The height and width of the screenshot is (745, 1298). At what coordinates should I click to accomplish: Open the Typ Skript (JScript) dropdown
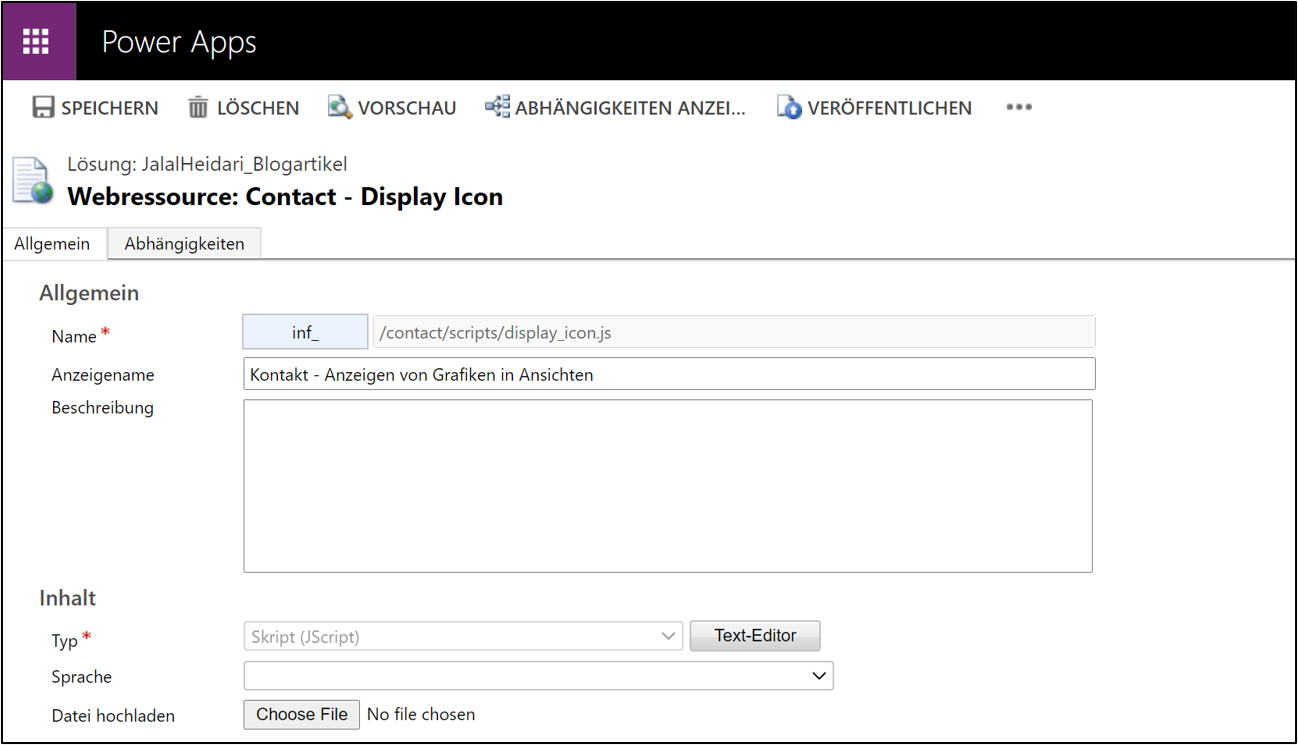pyautogui.click(x=463, y=636)
